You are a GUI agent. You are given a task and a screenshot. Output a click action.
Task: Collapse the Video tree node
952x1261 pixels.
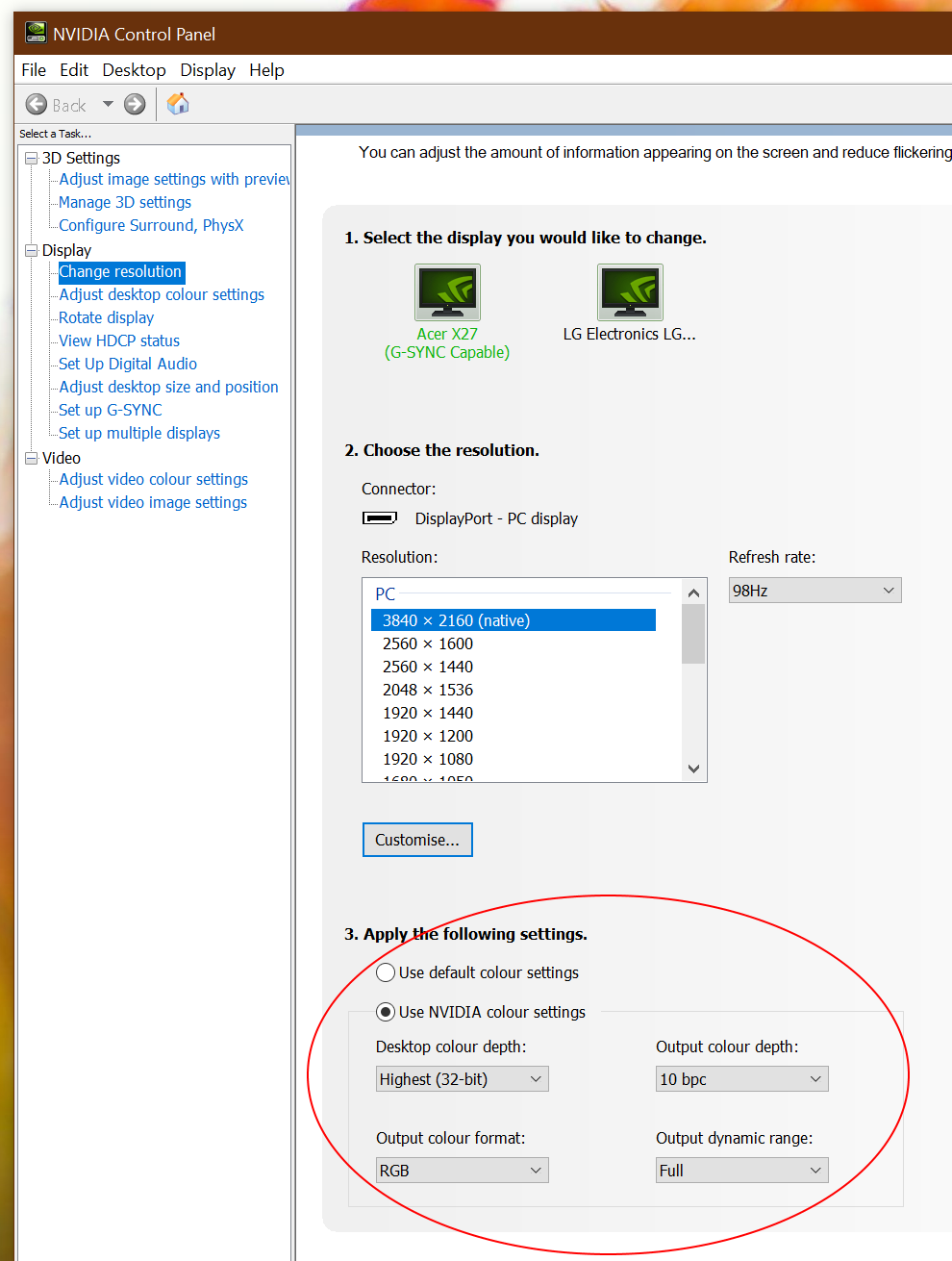[31, 458]
